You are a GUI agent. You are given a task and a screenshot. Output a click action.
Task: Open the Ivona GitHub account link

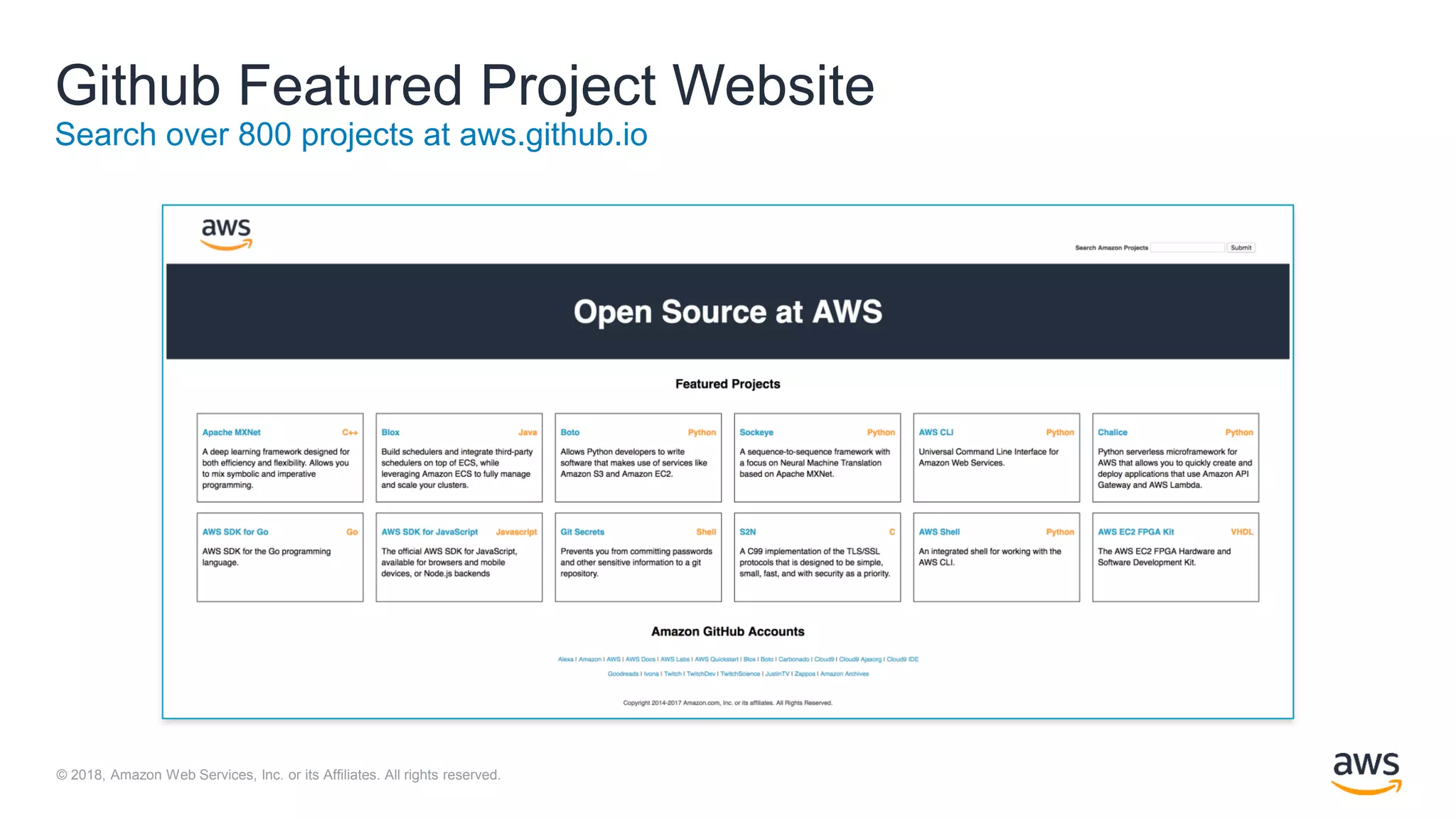click(x=651, y=674)
